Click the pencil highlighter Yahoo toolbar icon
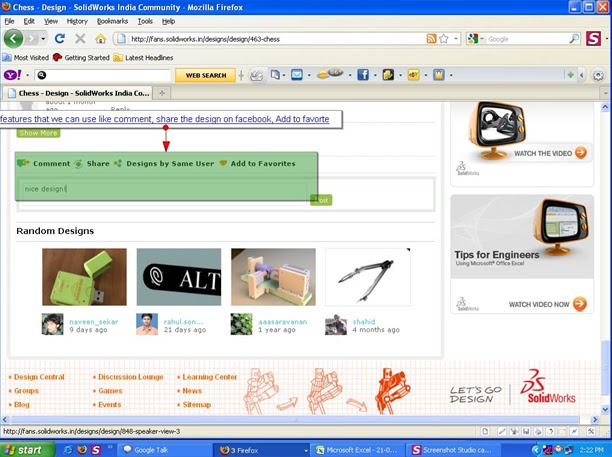The image size is (612, 457). [x=256, y=75]
